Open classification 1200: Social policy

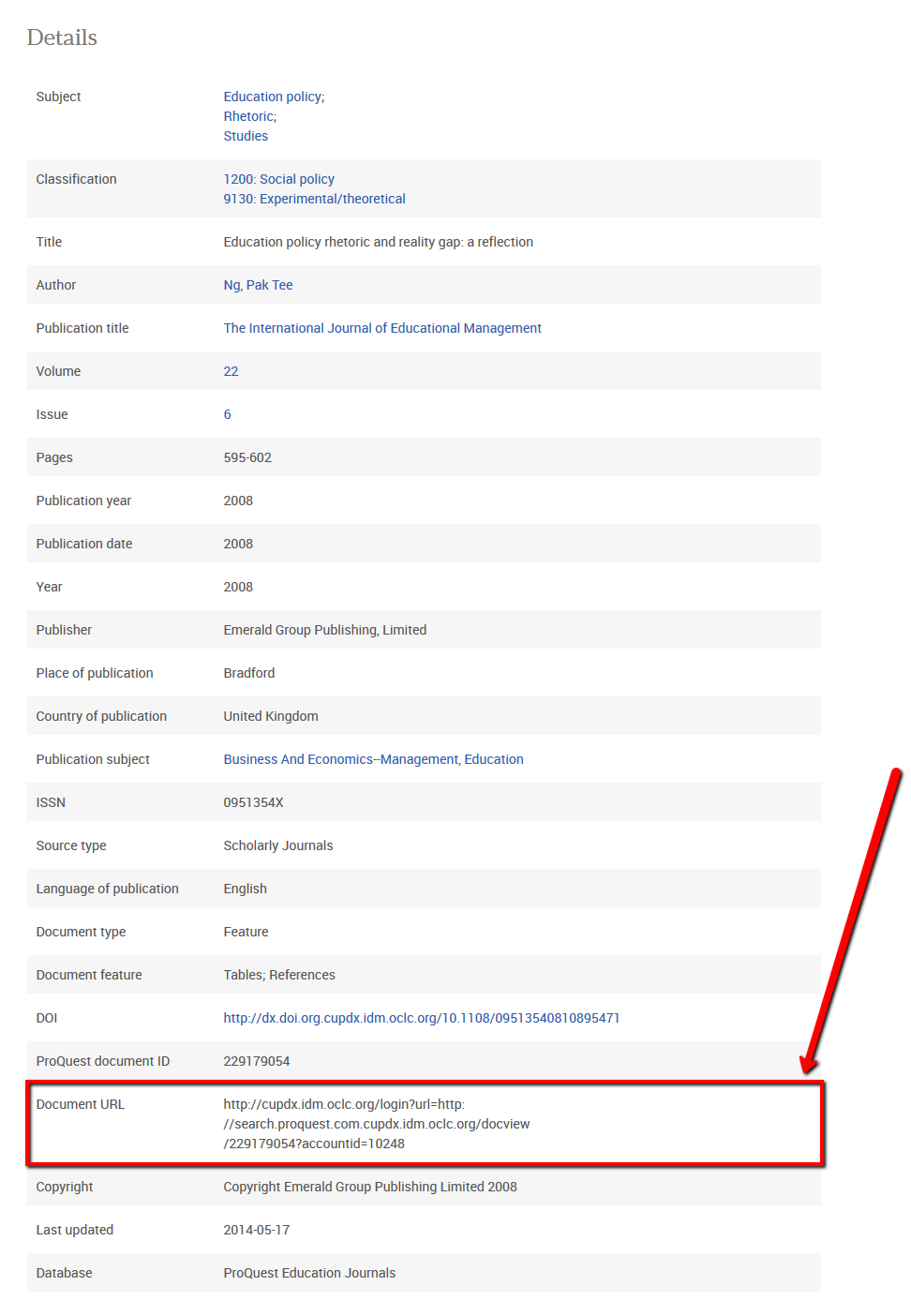(278, 178)
